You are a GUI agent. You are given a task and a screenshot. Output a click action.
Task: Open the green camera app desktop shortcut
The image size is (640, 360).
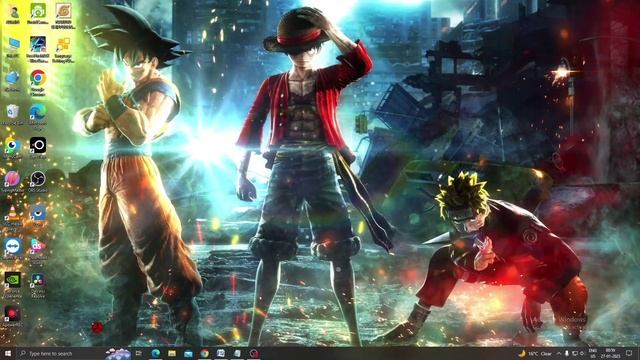point(38,13)
